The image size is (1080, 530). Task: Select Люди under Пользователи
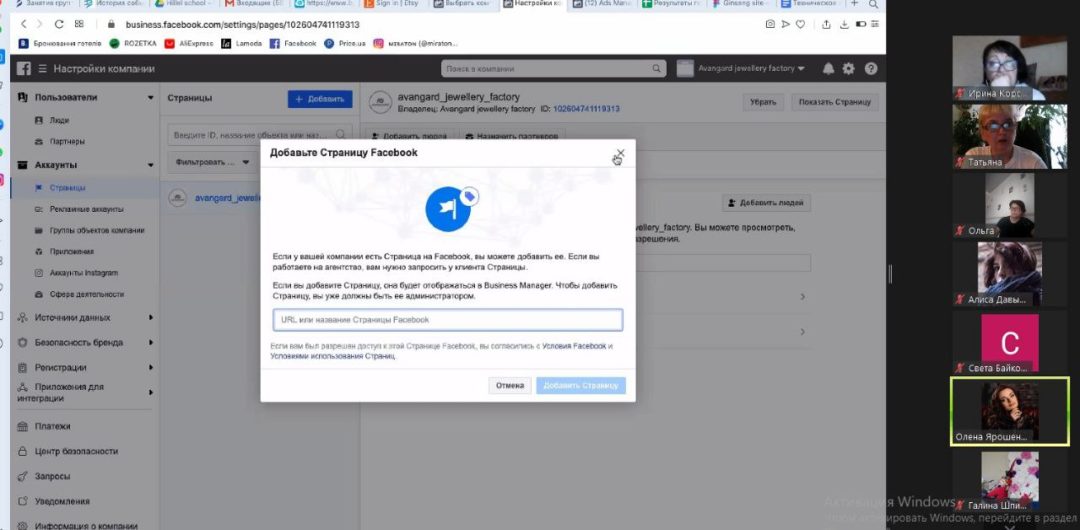tap(59, 120)
